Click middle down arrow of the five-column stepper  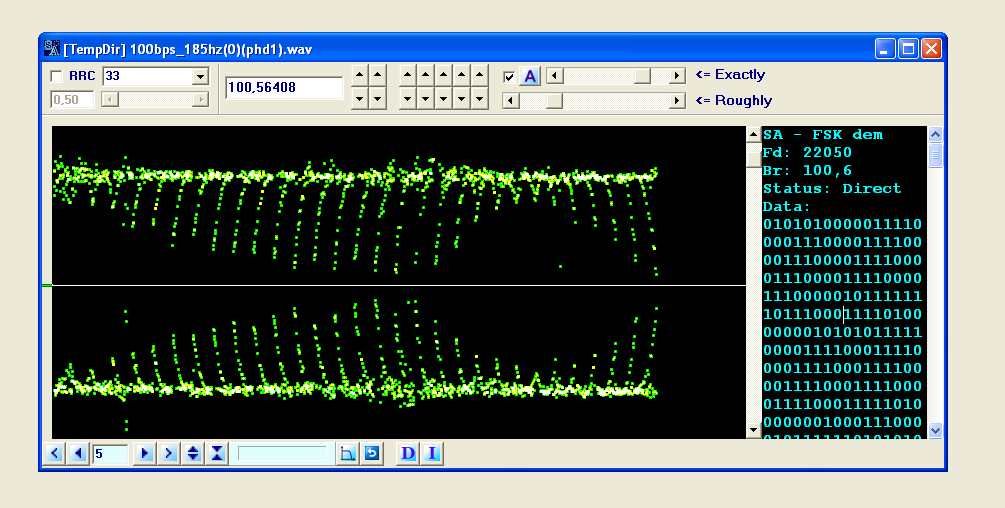tap(444, 99)
